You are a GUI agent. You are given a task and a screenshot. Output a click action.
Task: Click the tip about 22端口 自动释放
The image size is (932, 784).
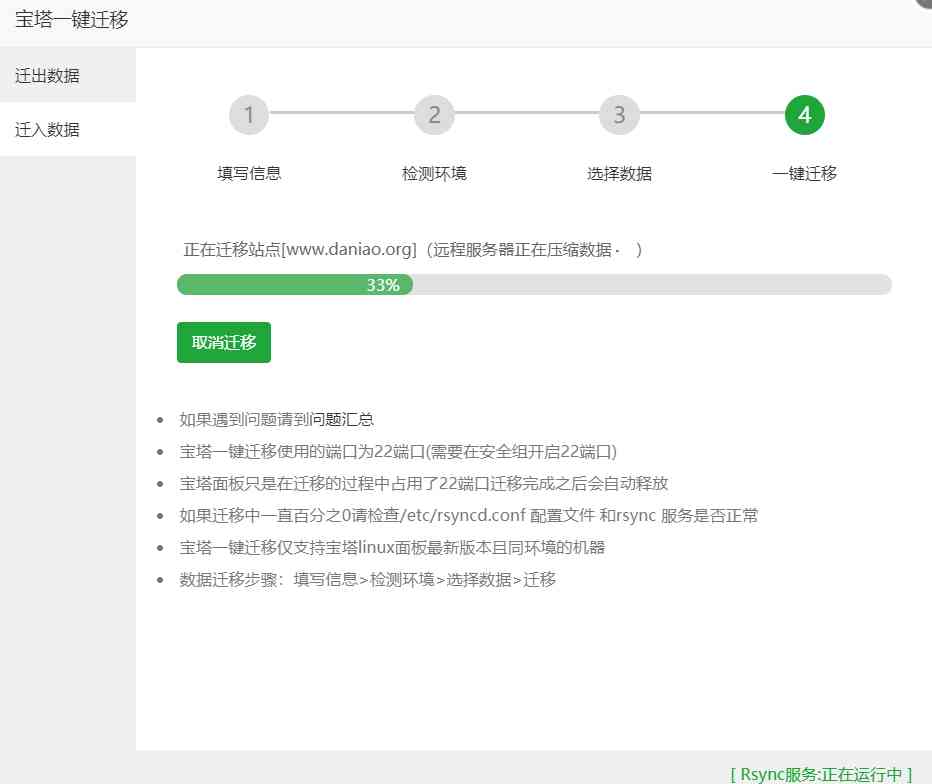(x=424, y=483)
